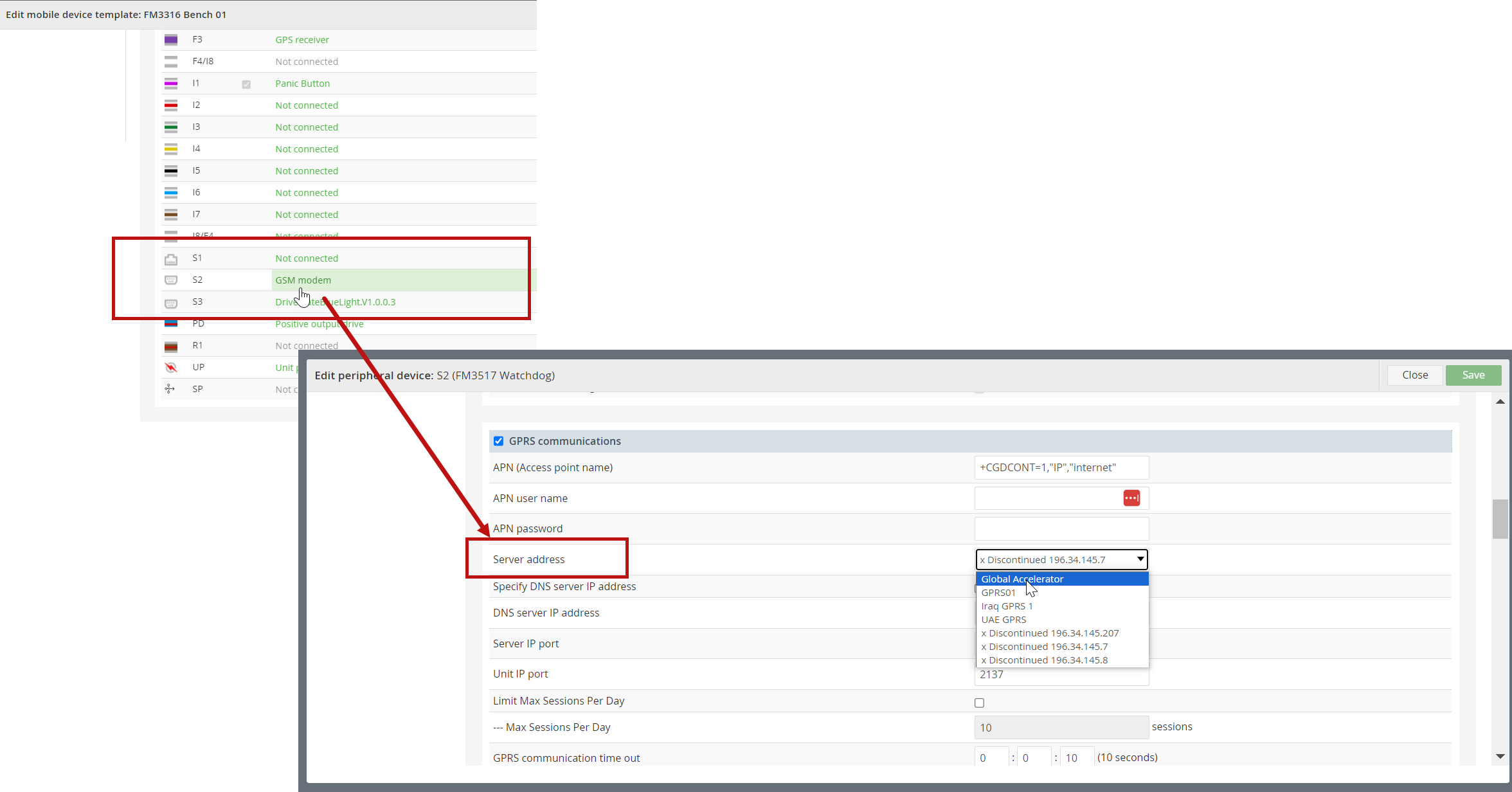Open Not connected link on I6
The width and height of the screenshot is (1512, 792).
pyautogui.click(x=307, y=193)
